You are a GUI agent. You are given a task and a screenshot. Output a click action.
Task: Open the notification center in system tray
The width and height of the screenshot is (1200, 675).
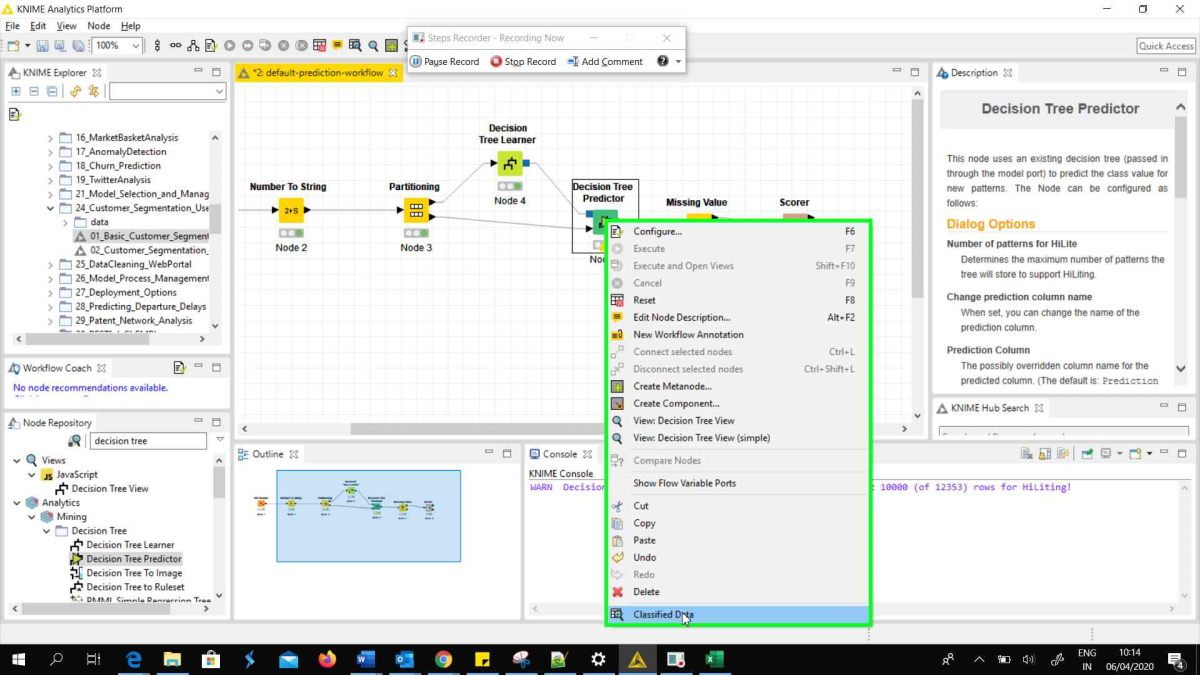(x=1176, y=660)
